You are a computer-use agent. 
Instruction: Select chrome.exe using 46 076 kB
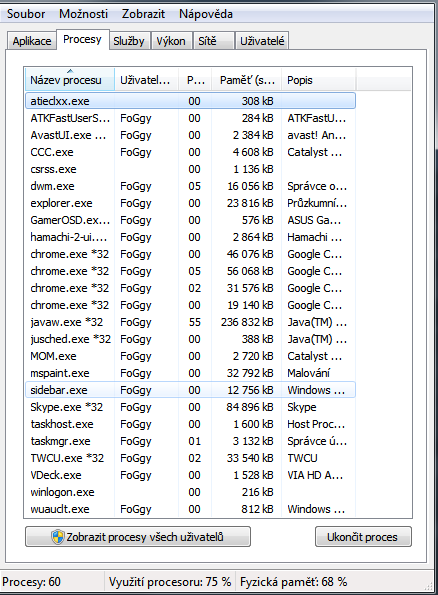190,254
